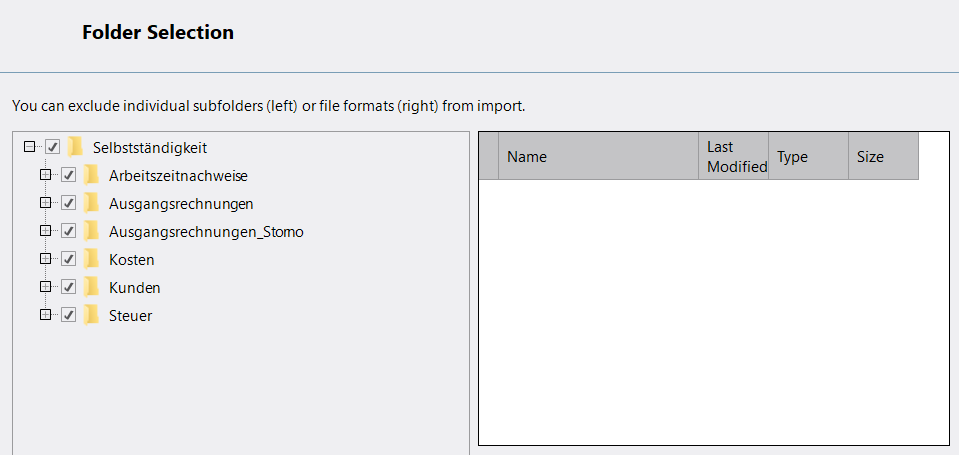
Task: Click the Steuer folder icon
Action: 92,315
